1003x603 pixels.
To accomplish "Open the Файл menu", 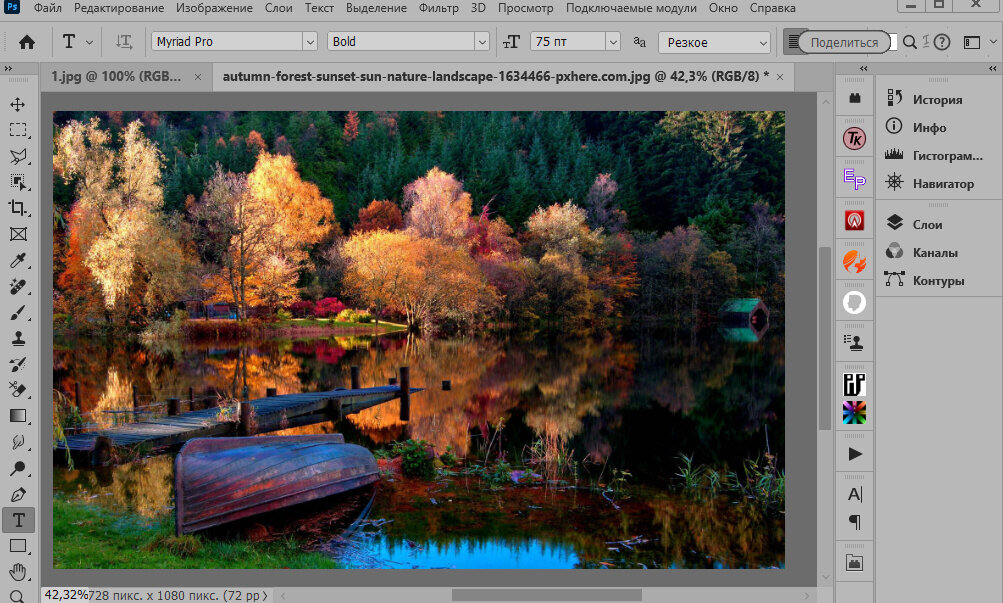I will coord(47,8).
